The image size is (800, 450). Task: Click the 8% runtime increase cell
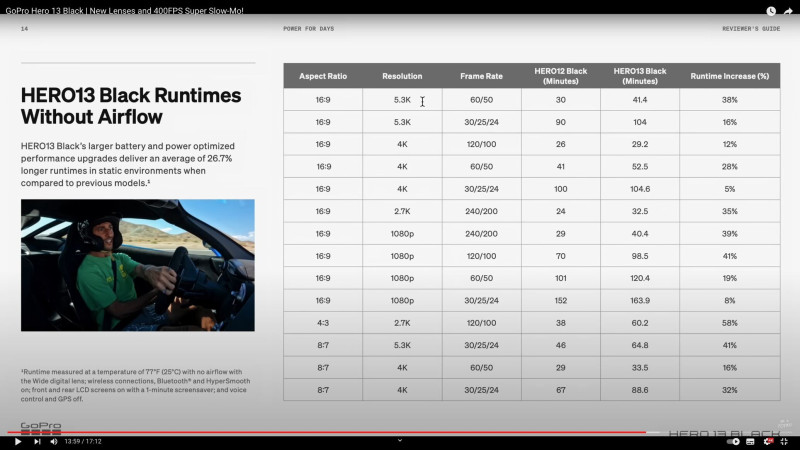coord(730,301)
